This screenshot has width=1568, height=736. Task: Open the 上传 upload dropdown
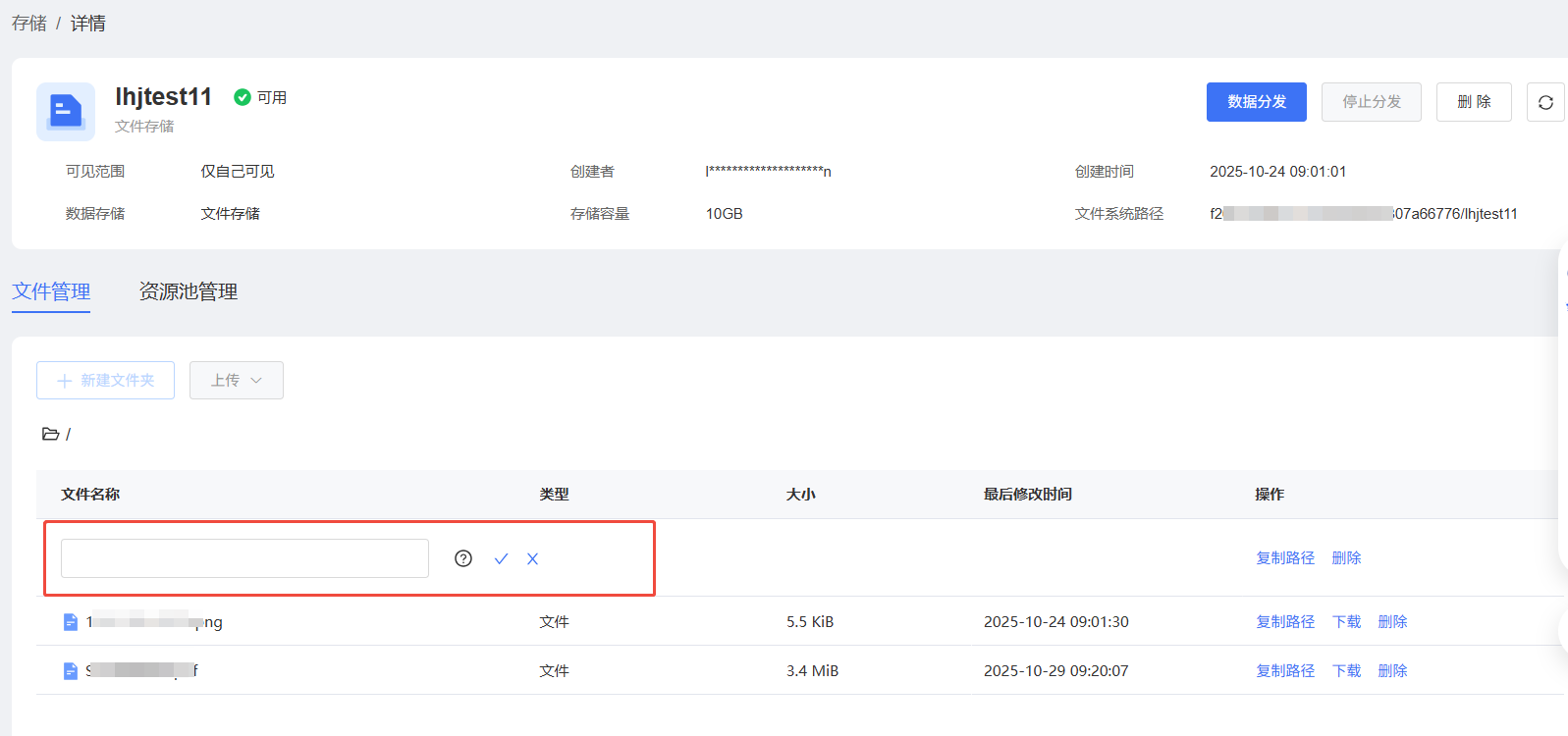point(236,381)
